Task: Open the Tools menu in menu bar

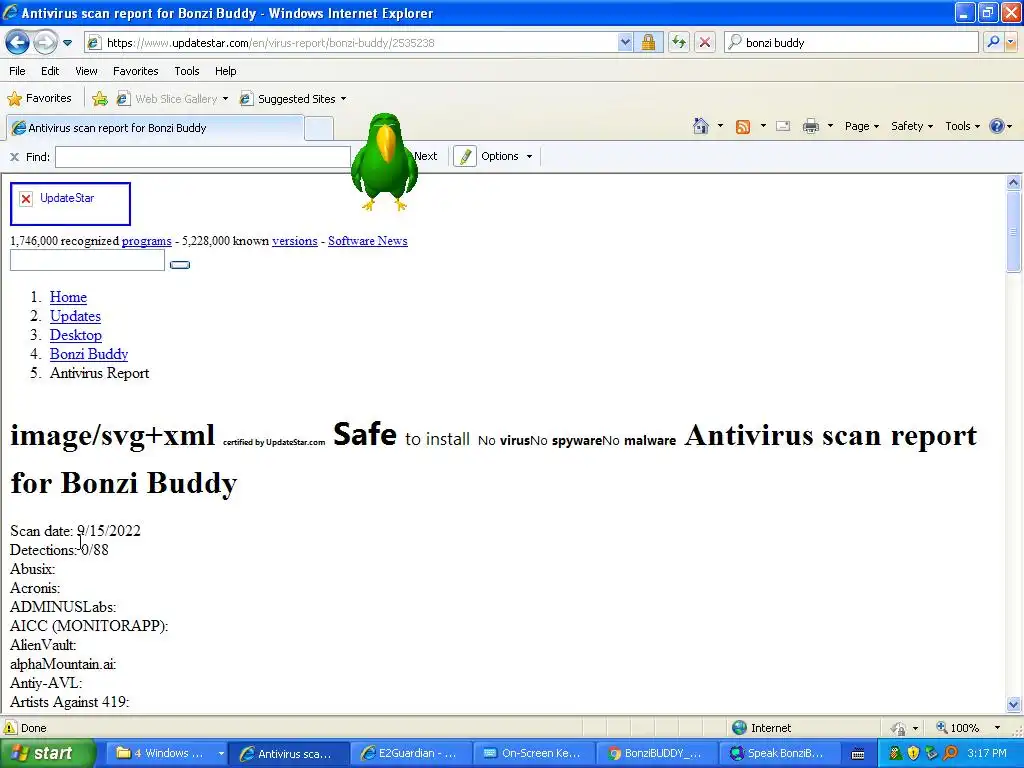Action: [x=187, y=71]
